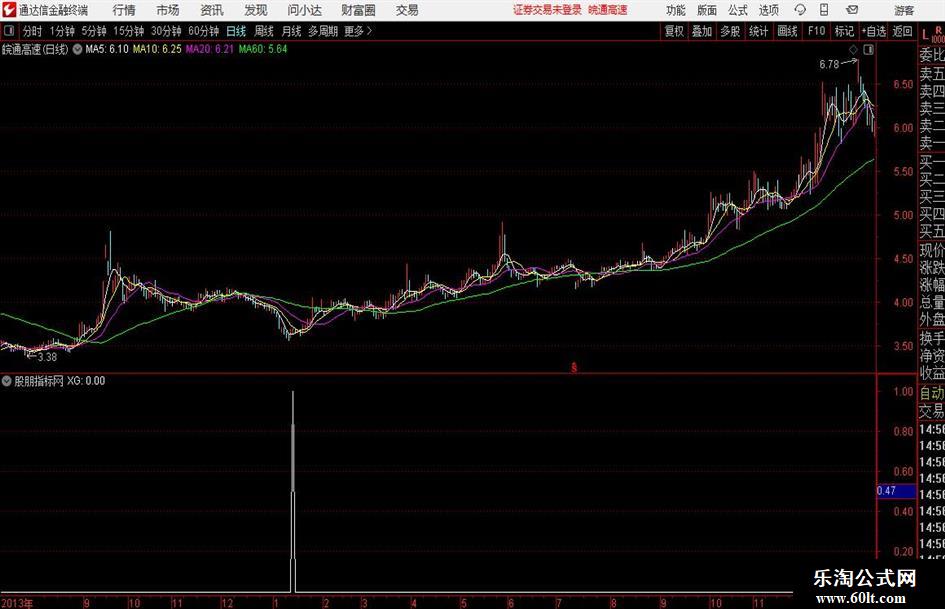Click the F10 company info button
Image resolution: width=945 pixels, height=609 pixels.
pos(817,31)
